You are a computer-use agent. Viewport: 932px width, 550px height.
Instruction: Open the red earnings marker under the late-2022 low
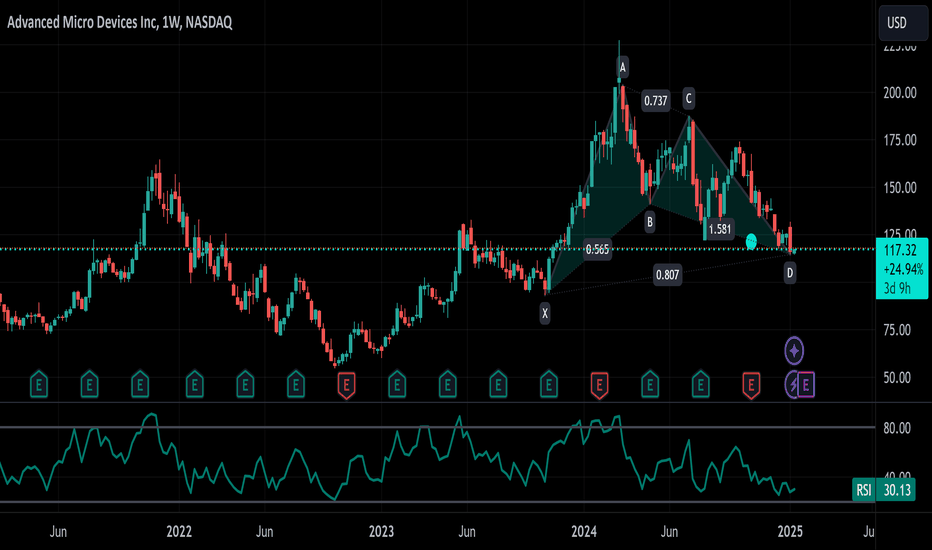pos(347,385)
